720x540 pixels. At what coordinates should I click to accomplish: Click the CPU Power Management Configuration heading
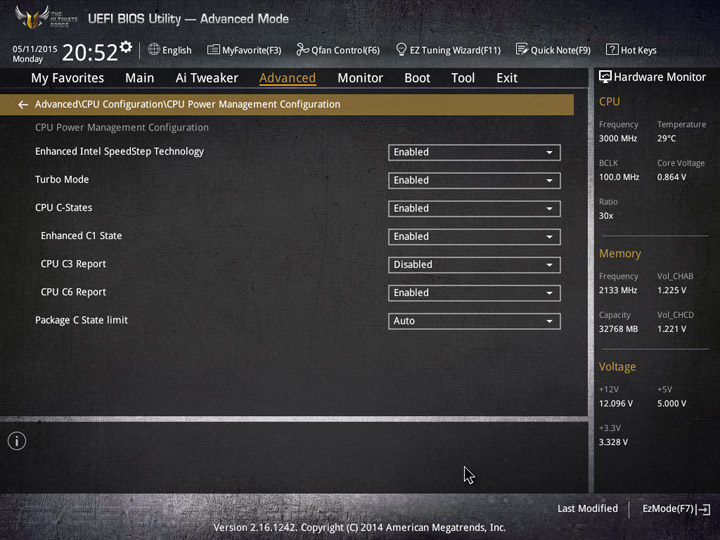click(x=122, y=127)
